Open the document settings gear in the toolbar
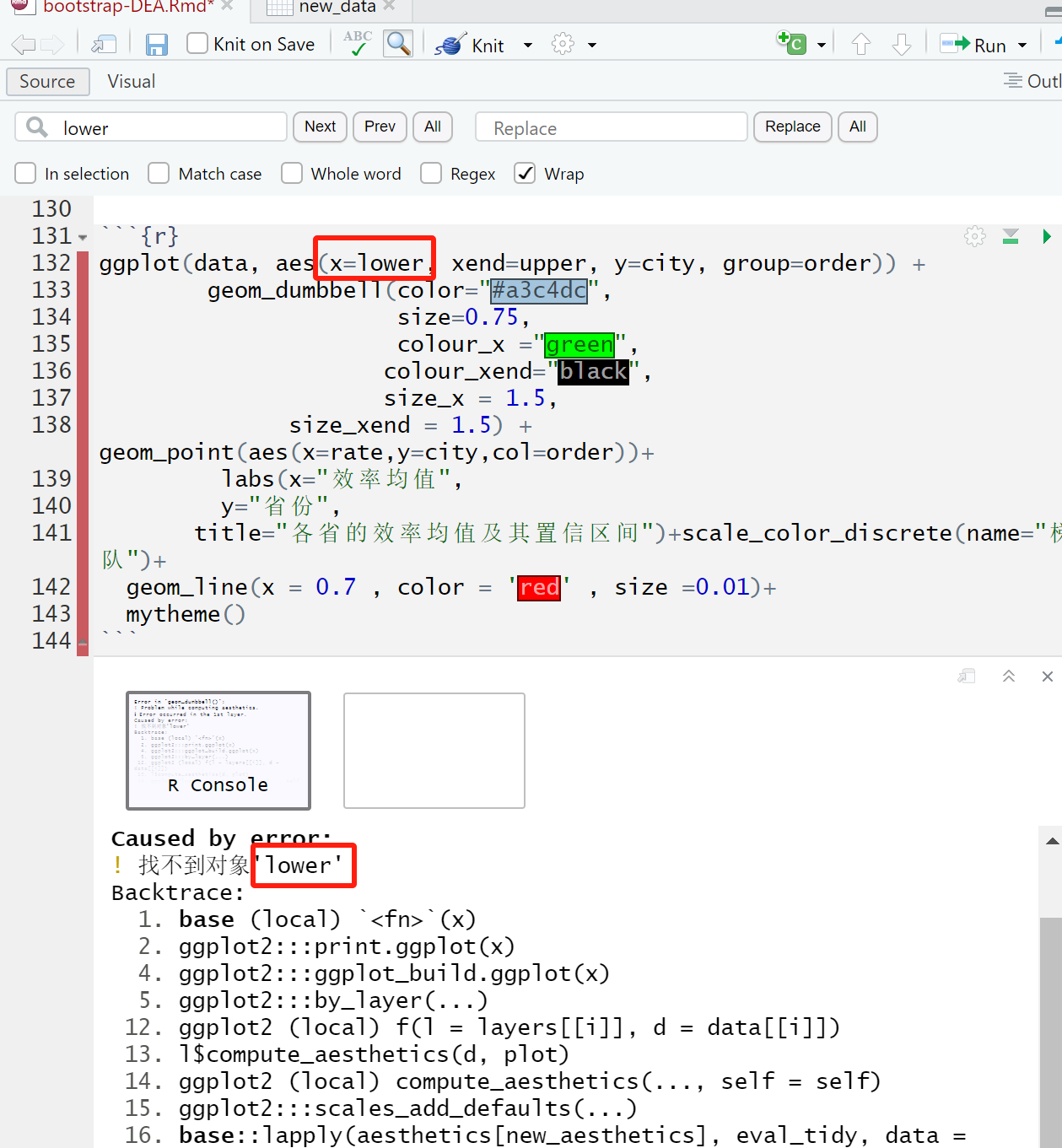 tap(563, 44)
